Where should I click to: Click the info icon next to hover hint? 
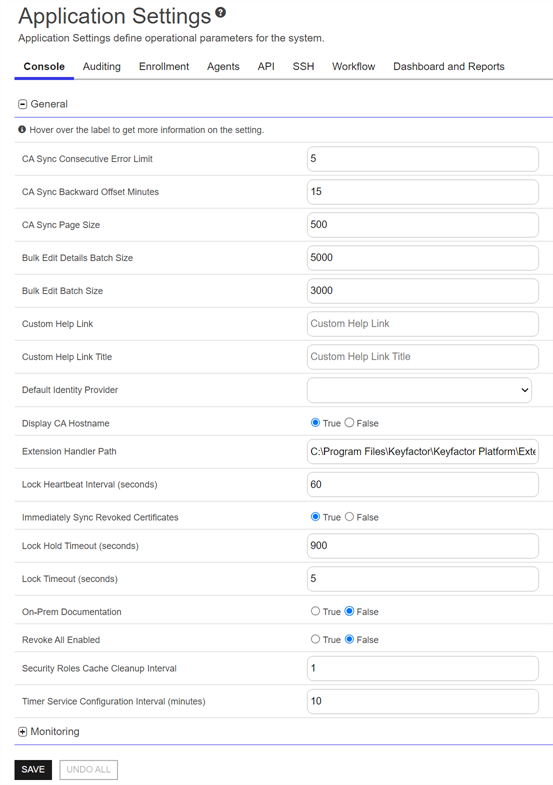tap(22, 130)
